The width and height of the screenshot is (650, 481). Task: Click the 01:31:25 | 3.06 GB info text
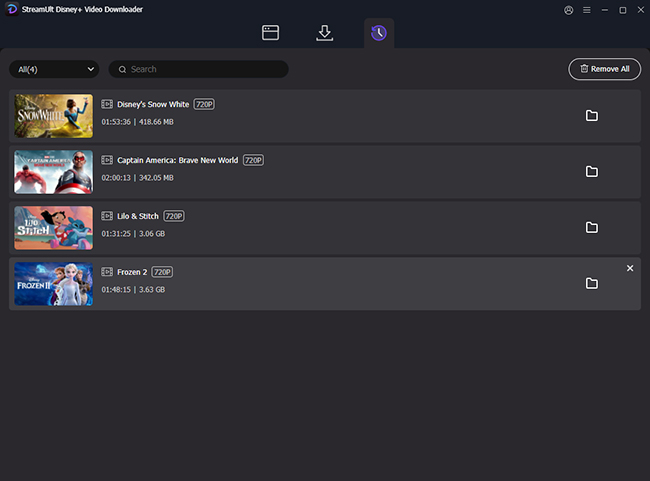133,234
